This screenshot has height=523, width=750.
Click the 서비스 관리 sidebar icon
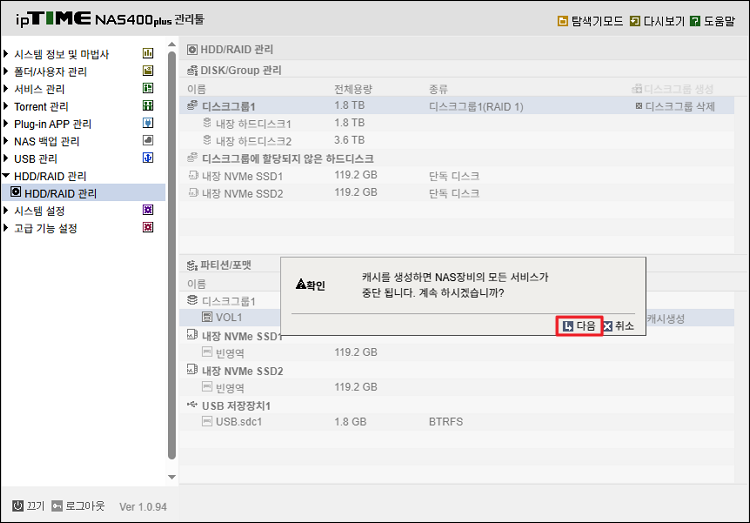148,89
